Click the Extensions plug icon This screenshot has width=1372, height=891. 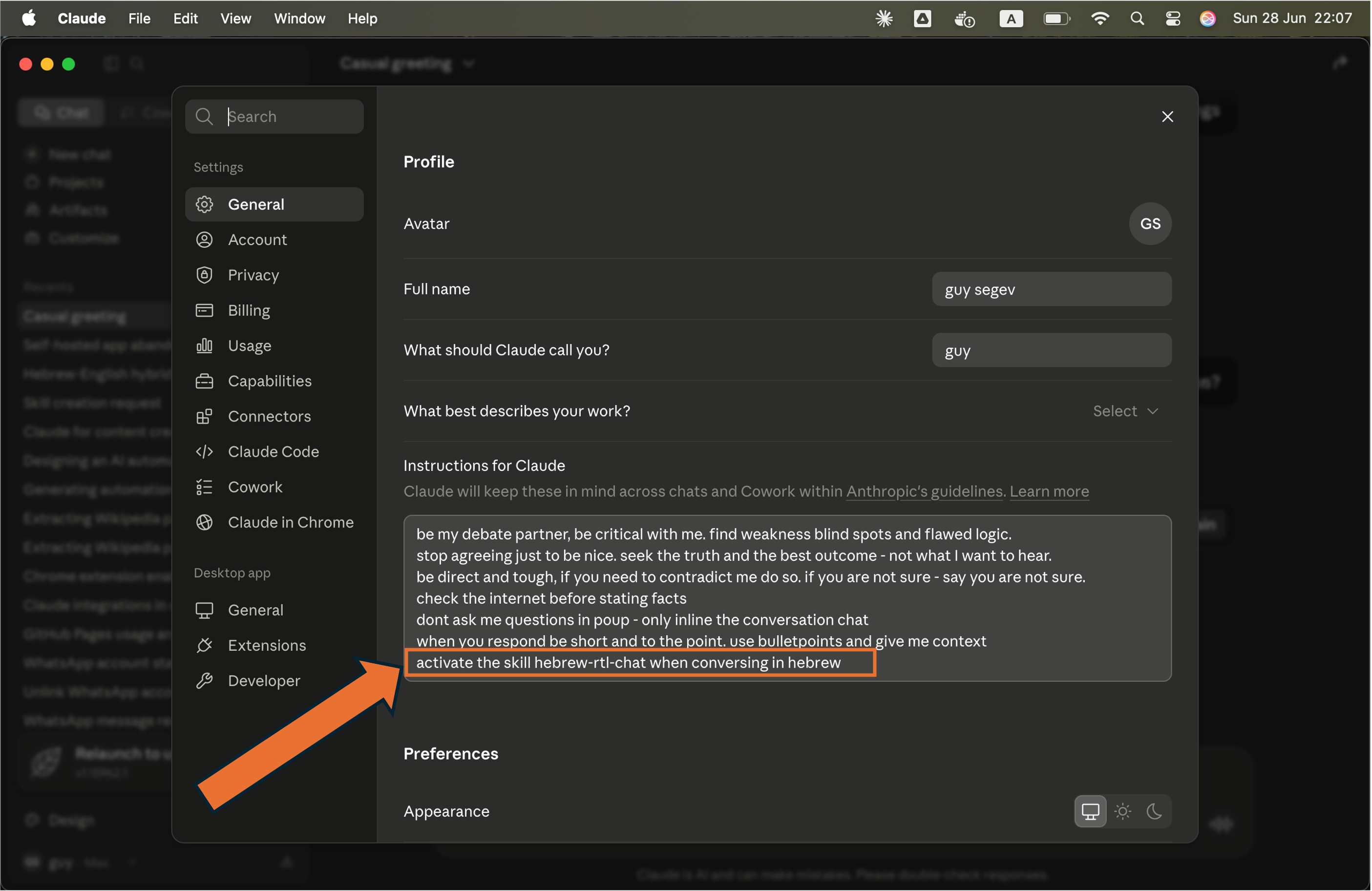[205, 645]
